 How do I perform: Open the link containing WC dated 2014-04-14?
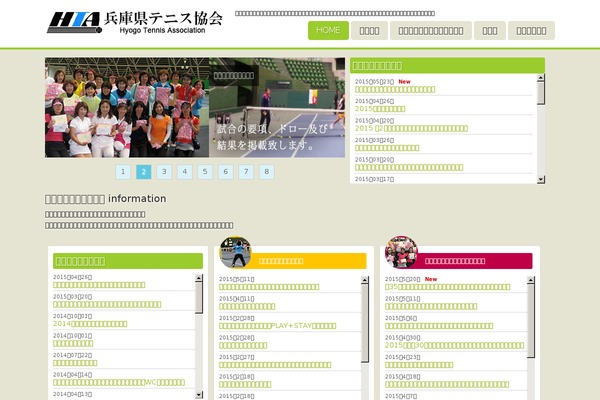point(119,382)
